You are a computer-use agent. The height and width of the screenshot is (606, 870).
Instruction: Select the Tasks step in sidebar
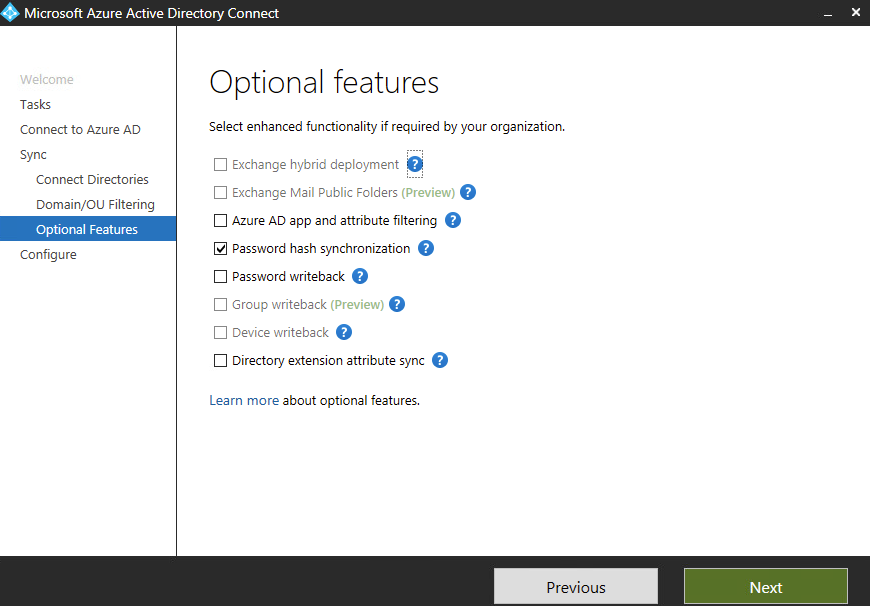[x=35, y=104]
